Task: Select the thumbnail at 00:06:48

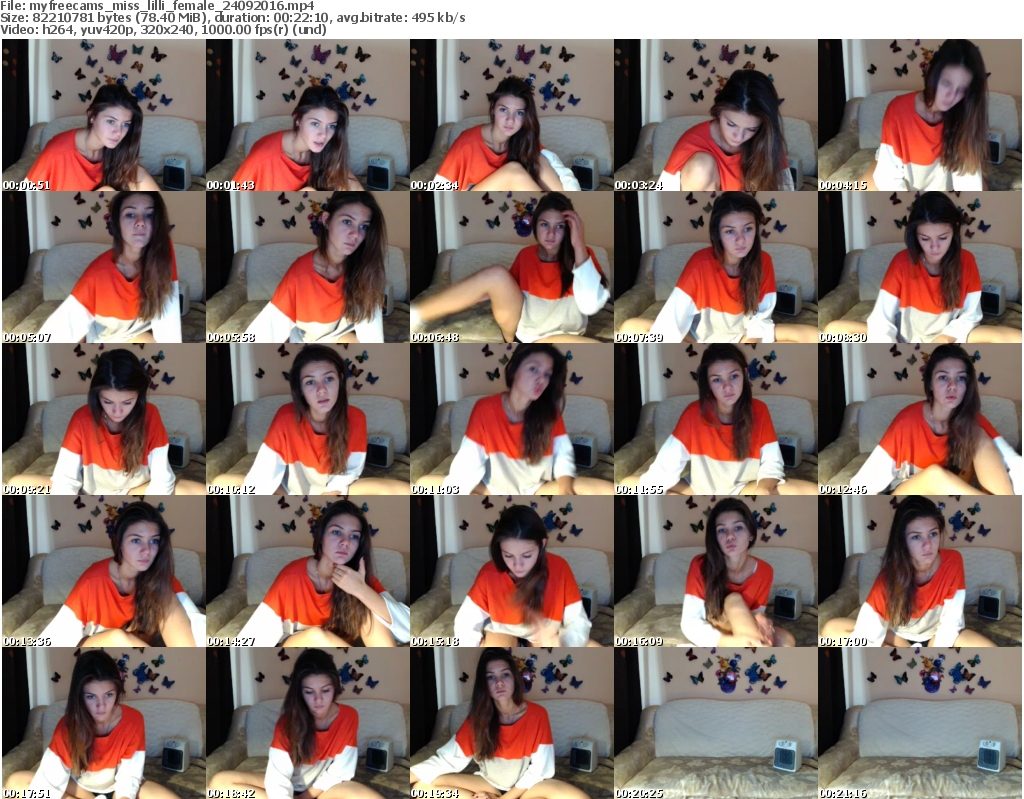Action: pos(511,268)
